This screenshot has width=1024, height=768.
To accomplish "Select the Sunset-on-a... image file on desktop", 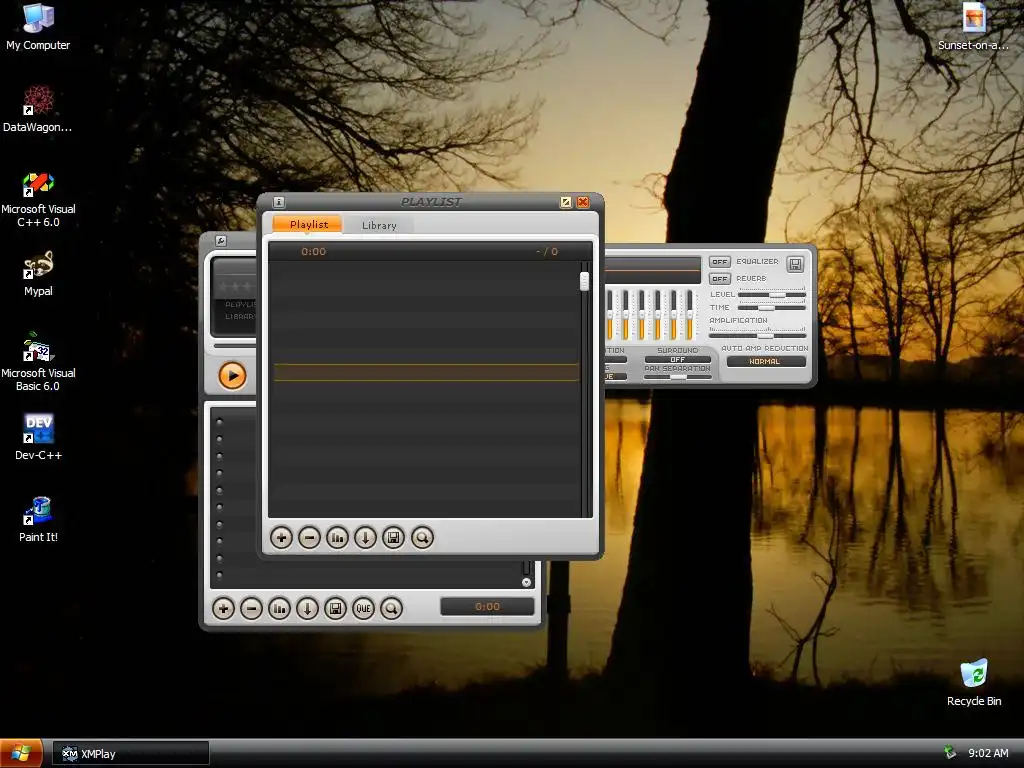I will click(x=973, y=27).
